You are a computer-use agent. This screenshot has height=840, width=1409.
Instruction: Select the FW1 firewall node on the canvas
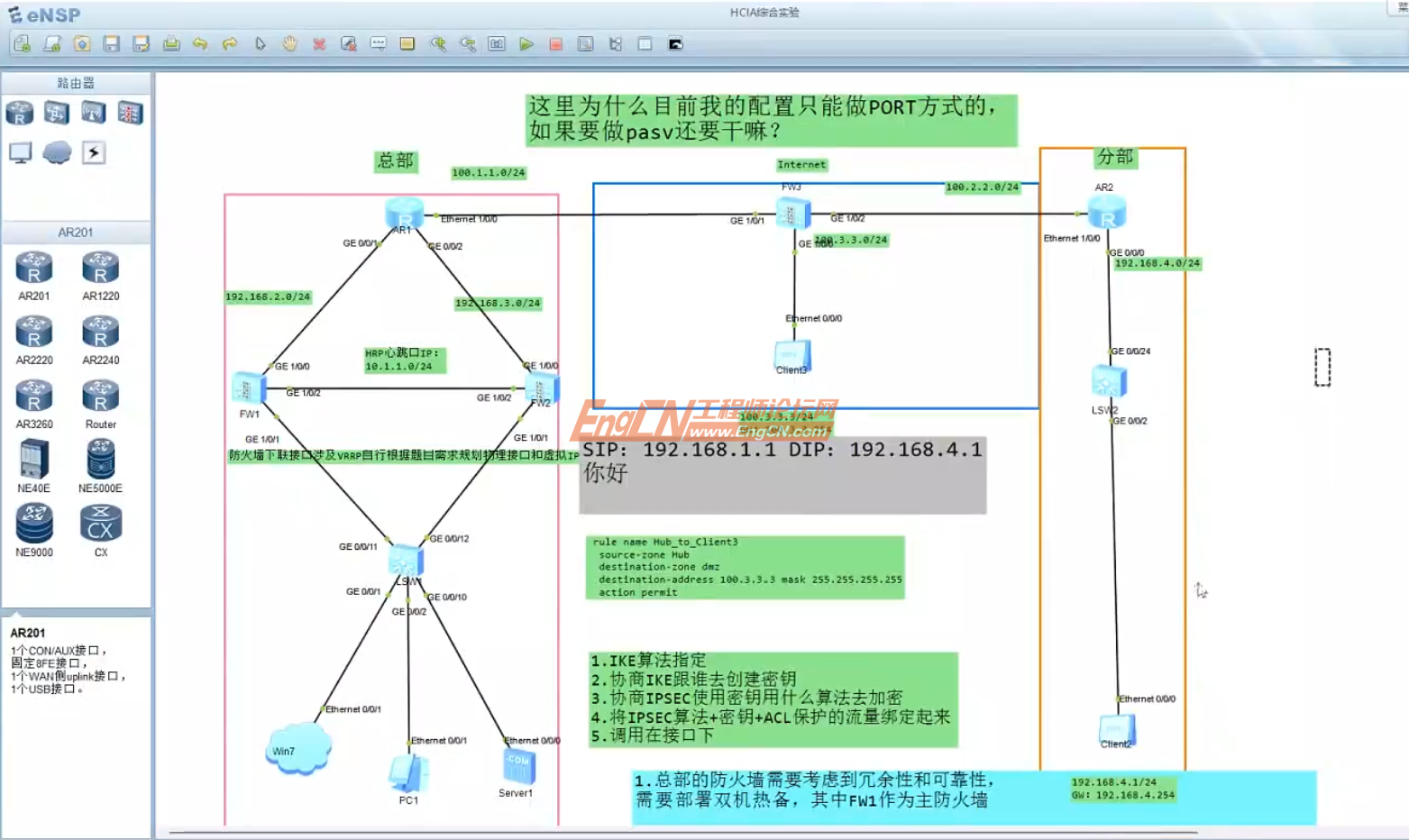tap(247, 388)
